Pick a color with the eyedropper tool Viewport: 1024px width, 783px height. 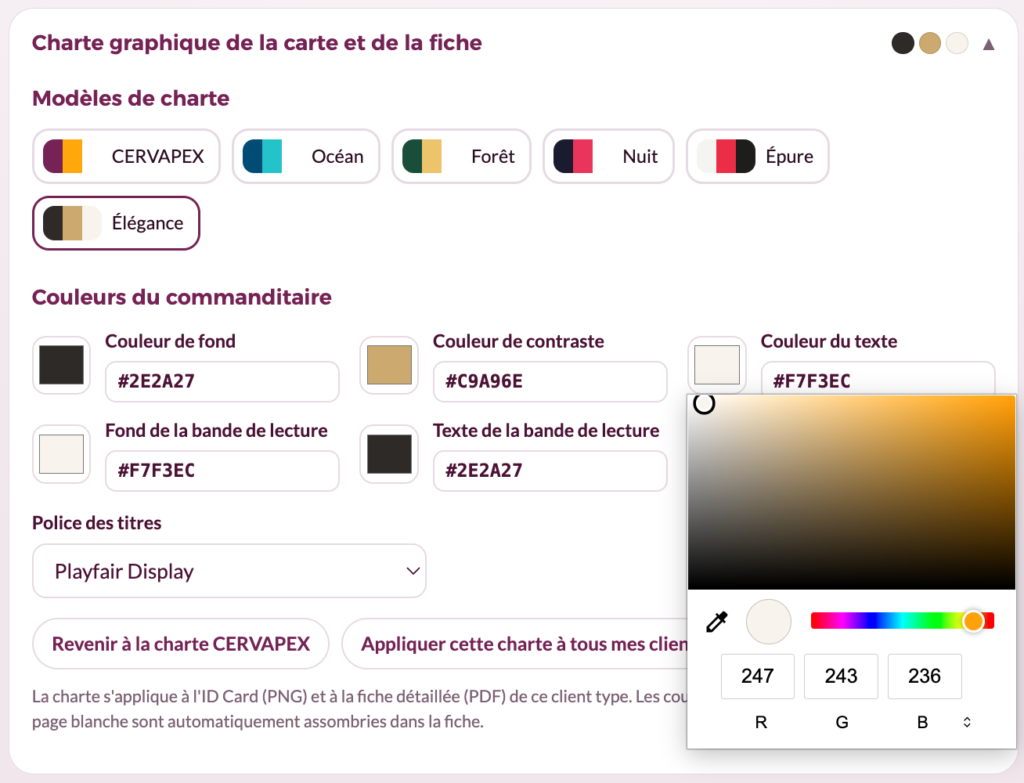716,622
